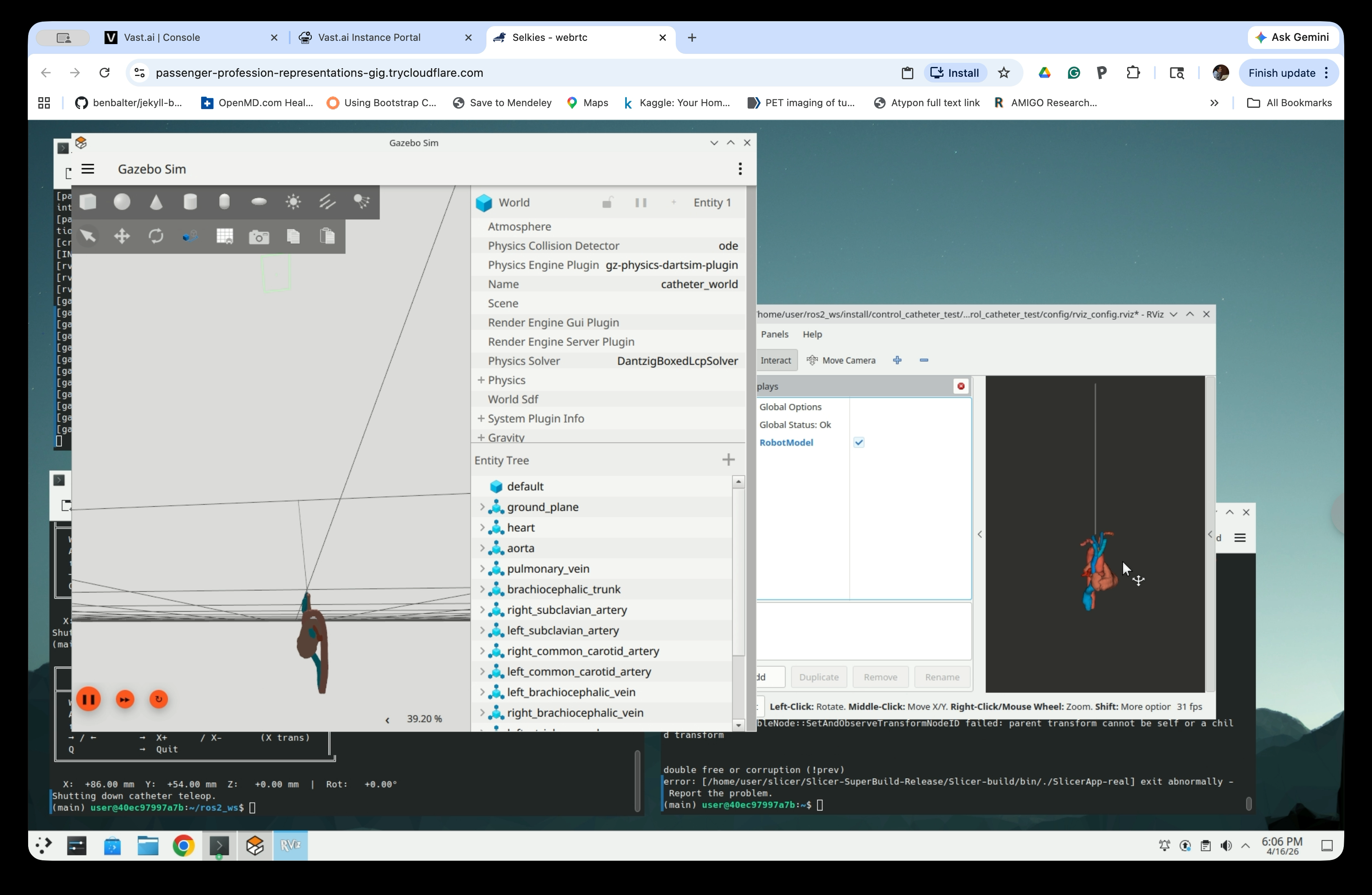This screenshot has height=895, width=1372.
Task: Select the translate mode tool
Action: click(x=122, y=236)
